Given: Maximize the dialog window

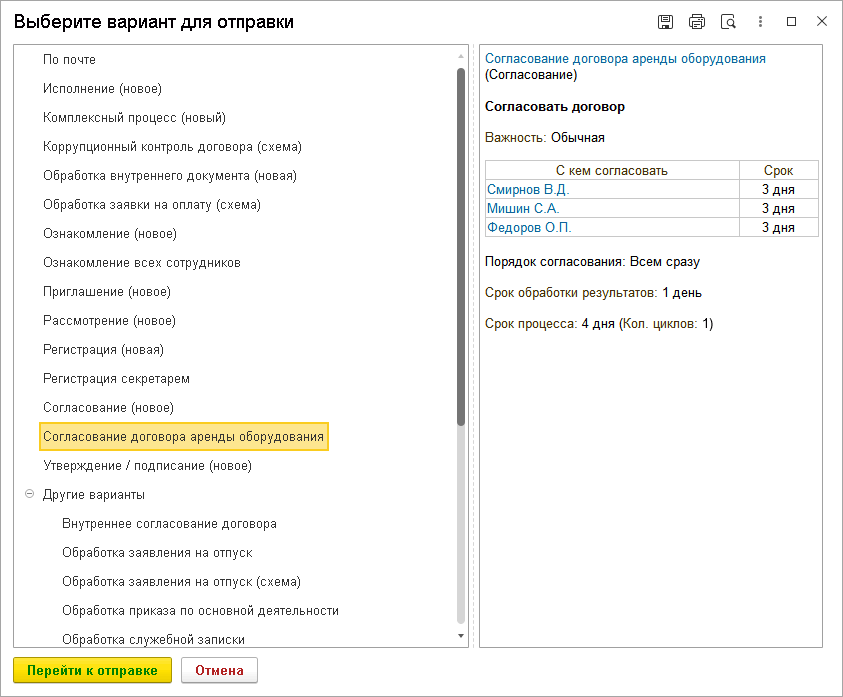Looking at the screenshot, I should tap(791, 22).
